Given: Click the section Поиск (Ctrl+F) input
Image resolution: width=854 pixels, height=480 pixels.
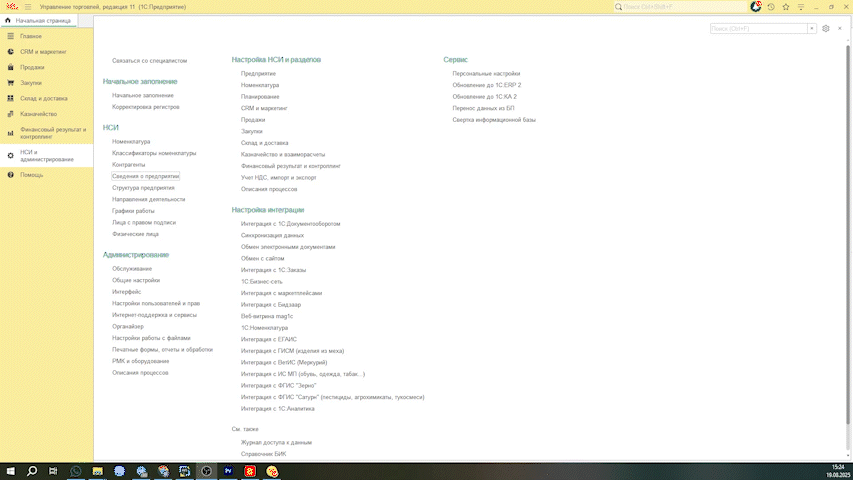Looking at the screenshot, I should pyautogui.click(x=759, y=28).
